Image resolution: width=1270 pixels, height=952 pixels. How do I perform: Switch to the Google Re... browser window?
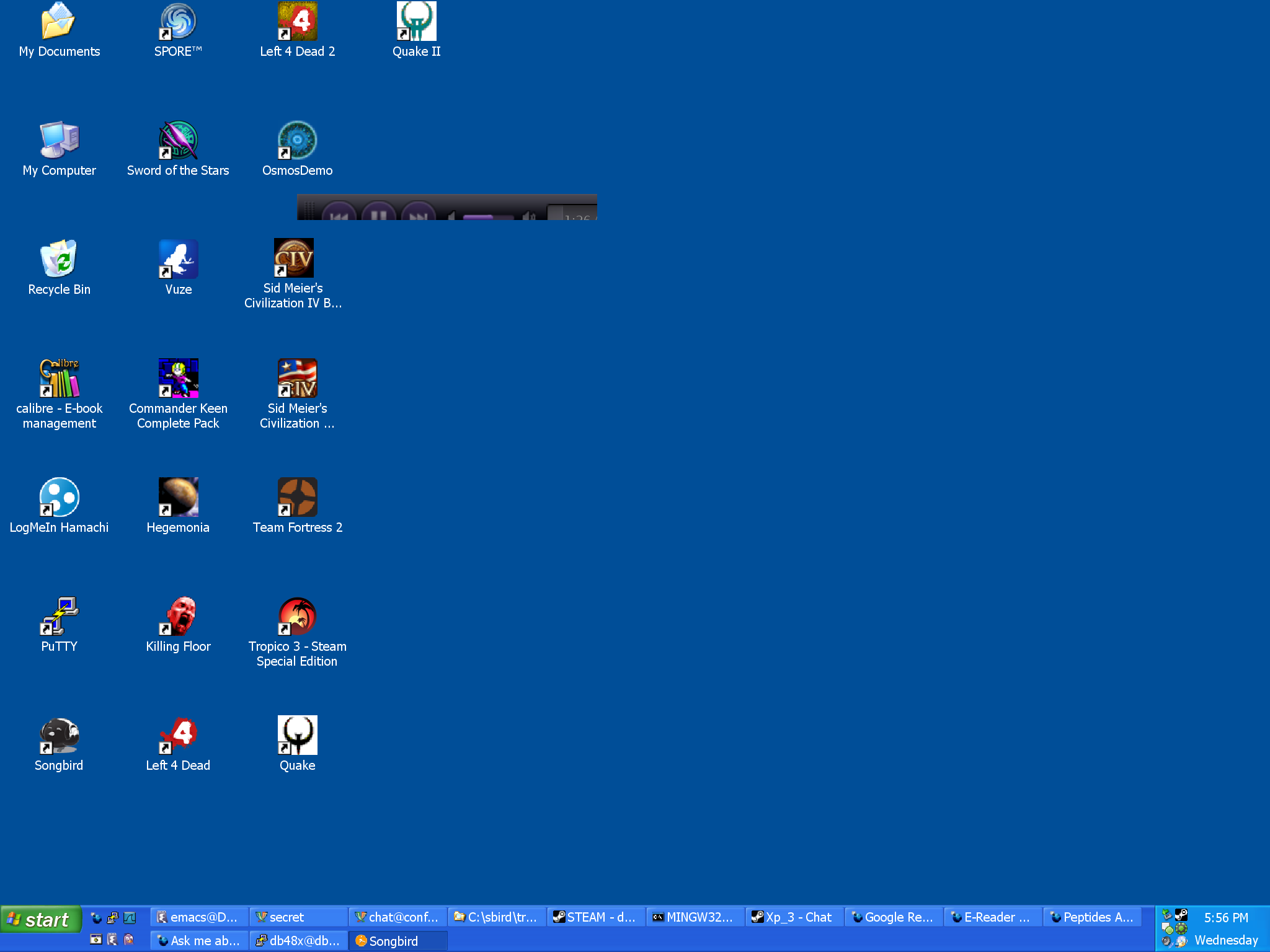[894, 917]
